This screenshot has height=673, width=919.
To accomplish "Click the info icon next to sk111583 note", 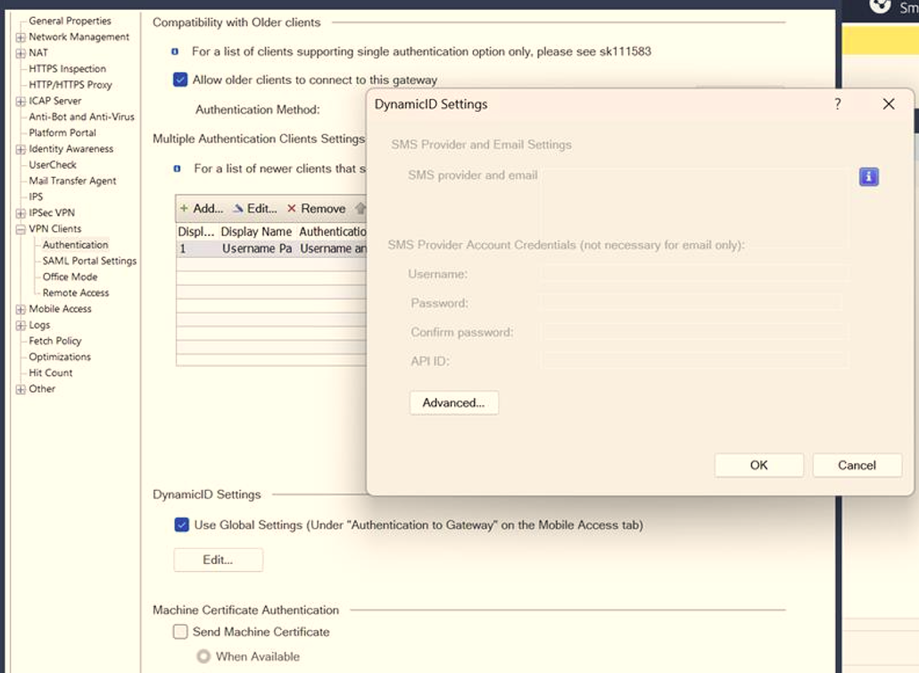I will point(175,52).
